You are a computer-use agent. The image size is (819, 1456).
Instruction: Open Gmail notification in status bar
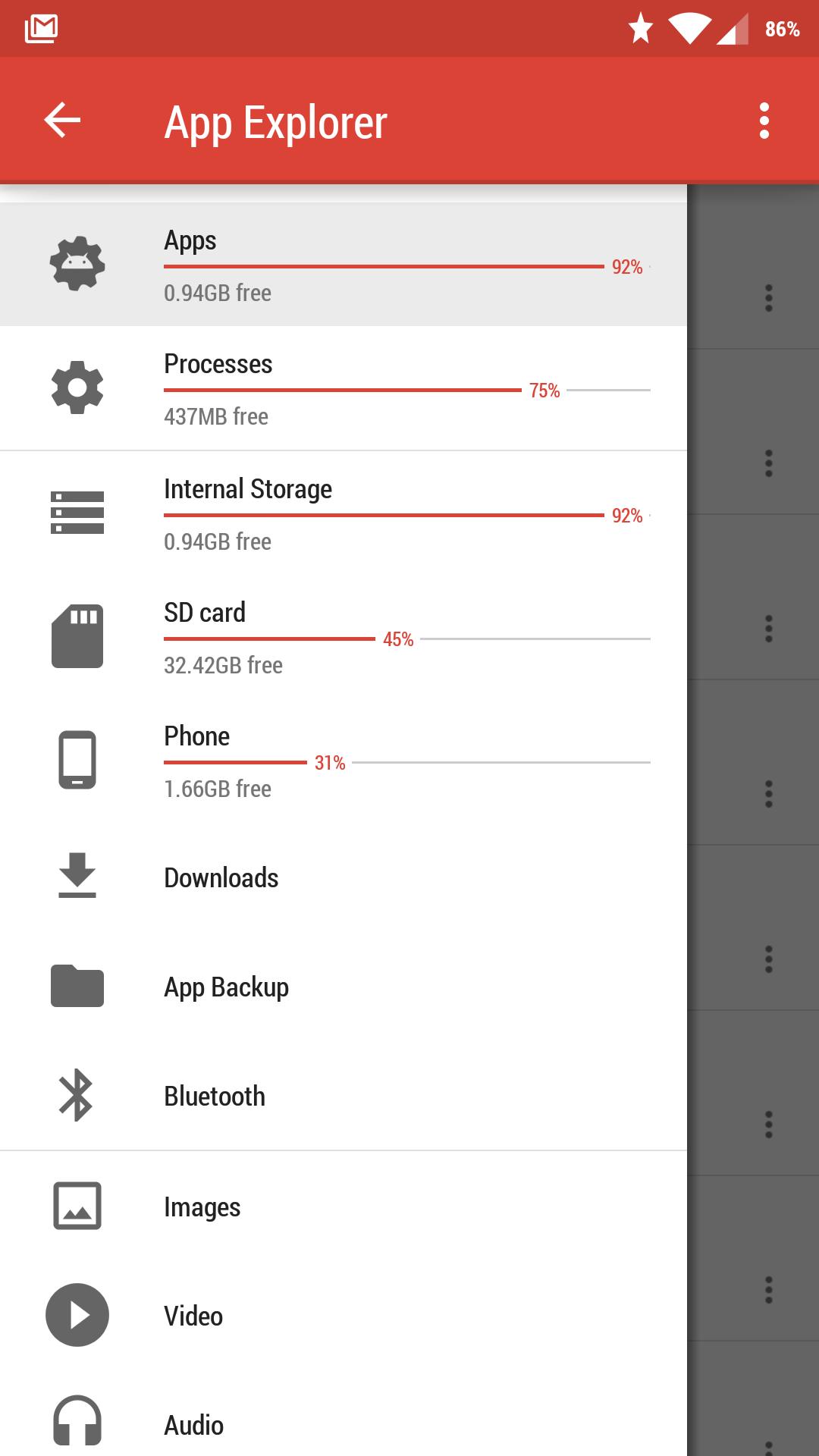[41, 29]
